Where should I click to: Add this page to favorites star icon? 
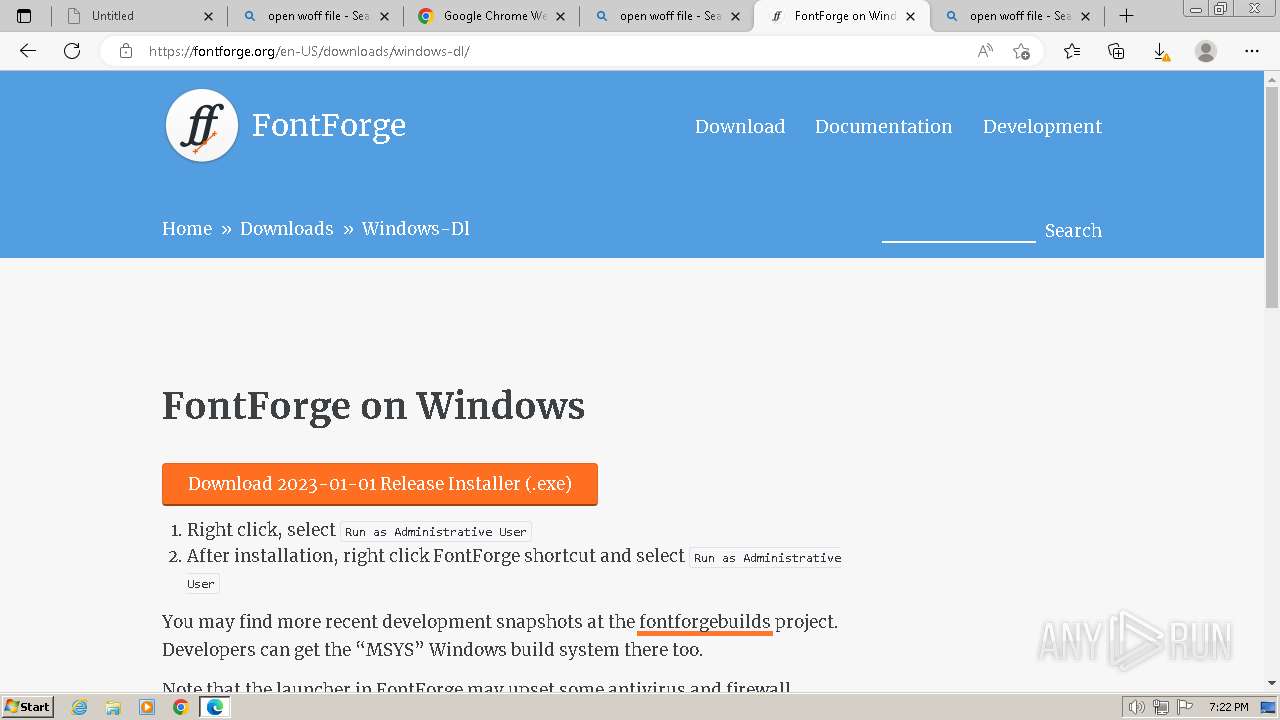(x=1021, y=51)
